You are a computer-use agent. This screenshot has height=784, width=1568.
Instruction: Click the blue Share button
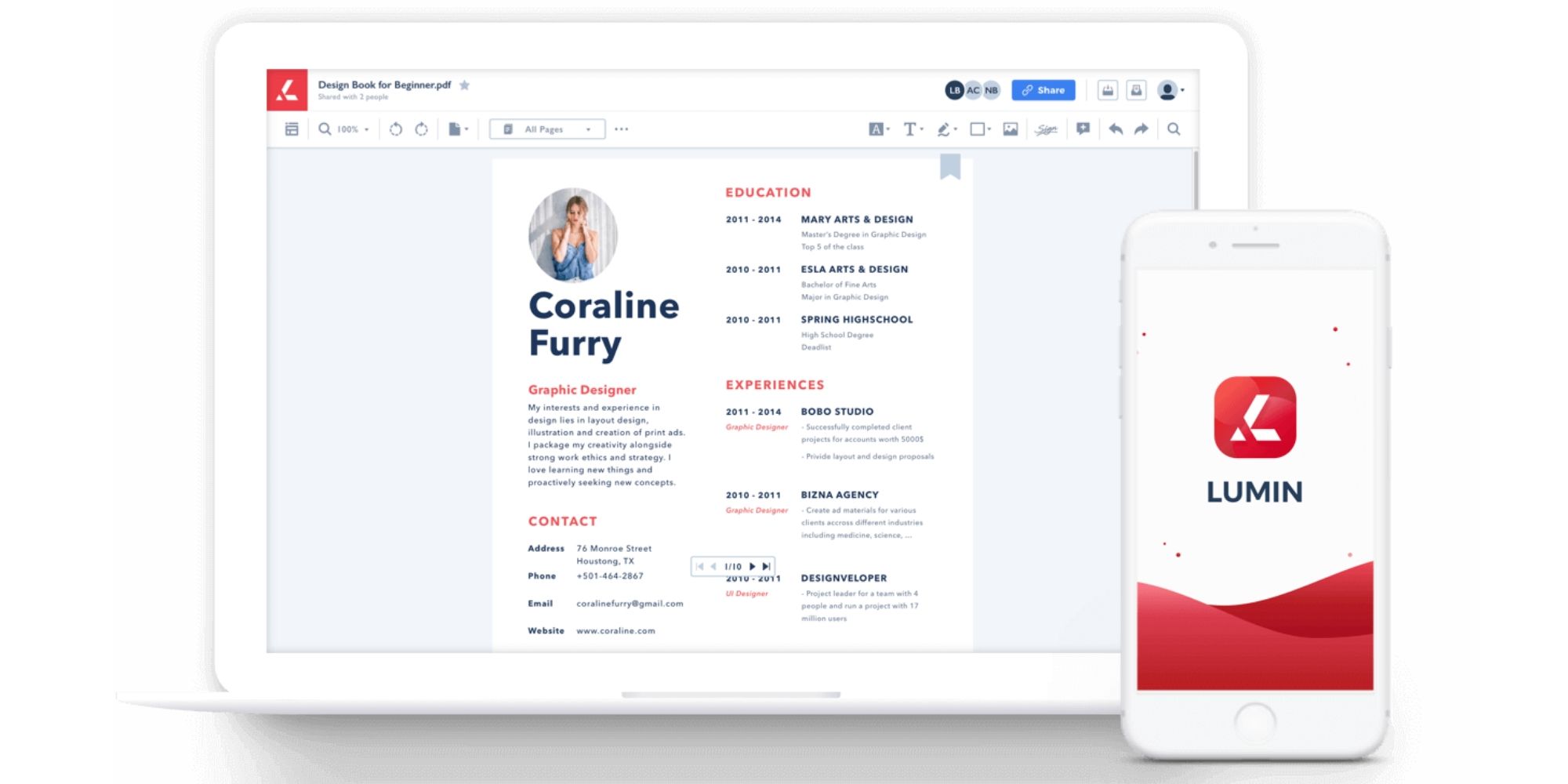click(x=1043, y=90)
